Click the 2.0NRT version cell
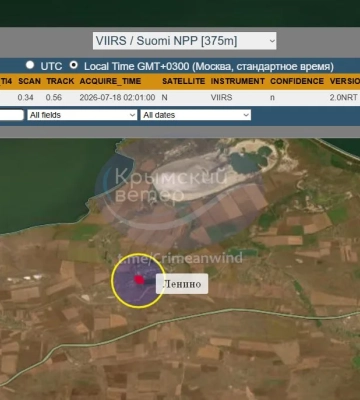The width and height of the screenshot is (360, 400). [344, 98]
